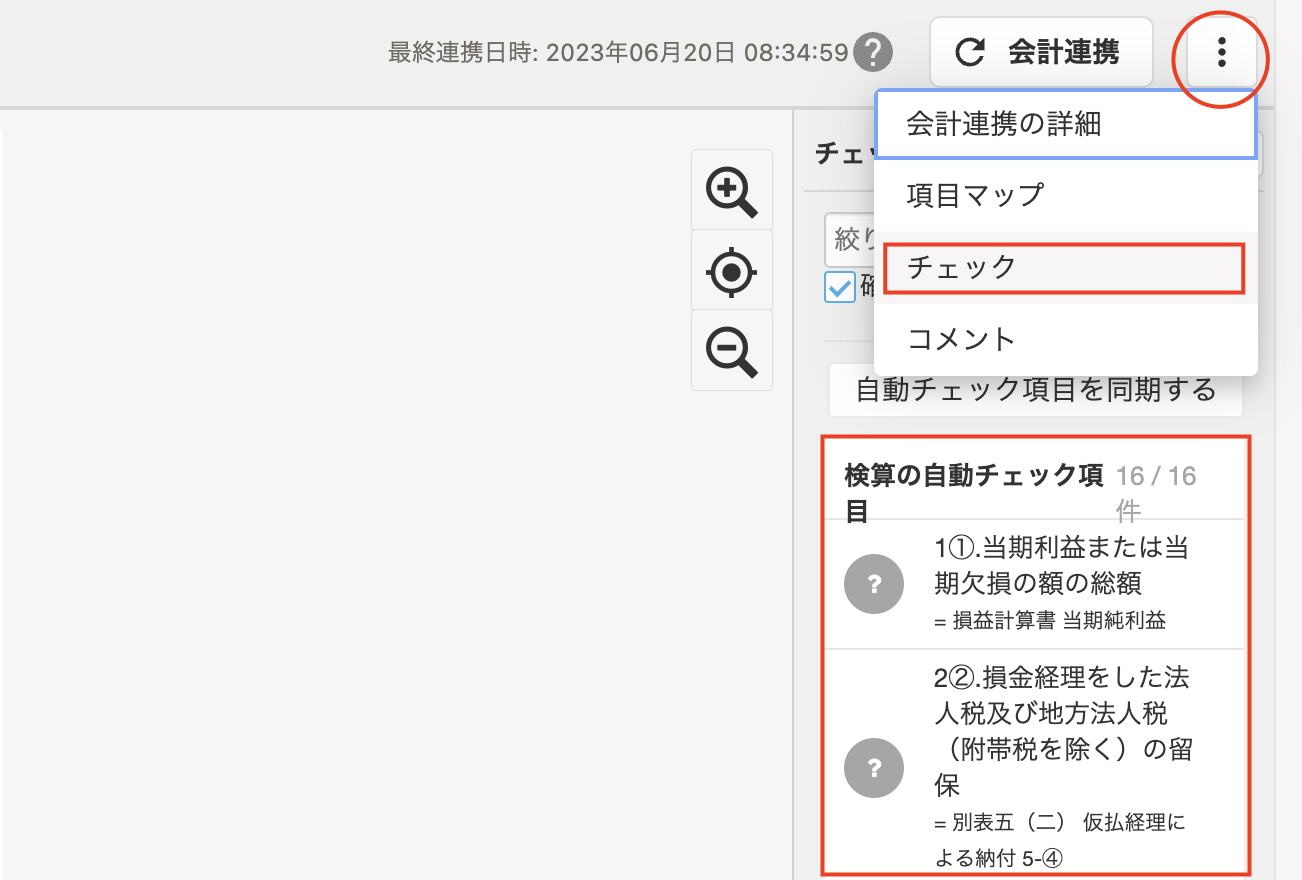Open check item 1①.当期利益または当期欠損の額の総額
This screenshot has height=880, width=1302.
[x=1035, y=584]
